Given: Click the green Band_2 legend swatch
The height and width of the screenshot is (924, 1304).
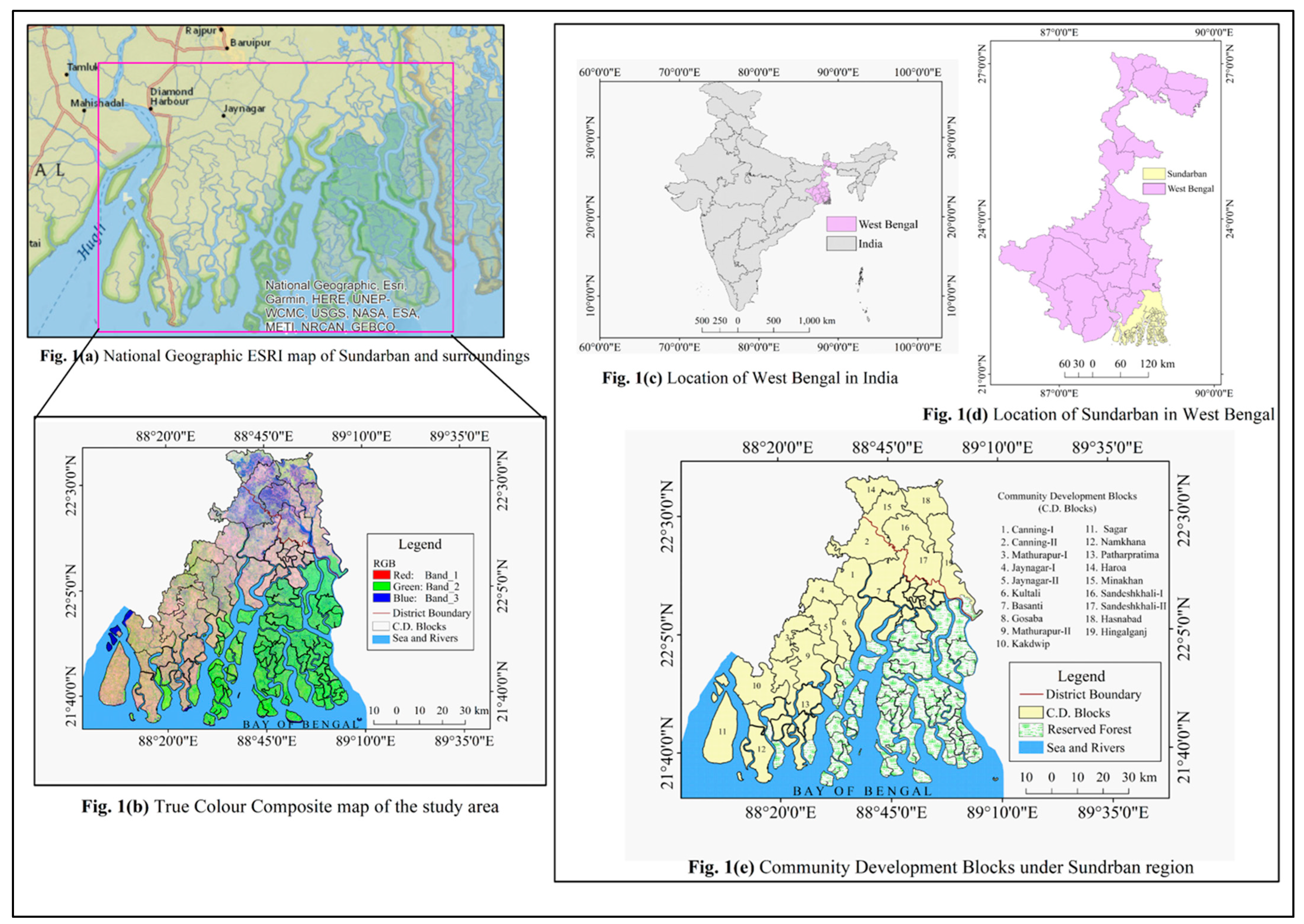Looking at the screenshot, I should point(381,586).
